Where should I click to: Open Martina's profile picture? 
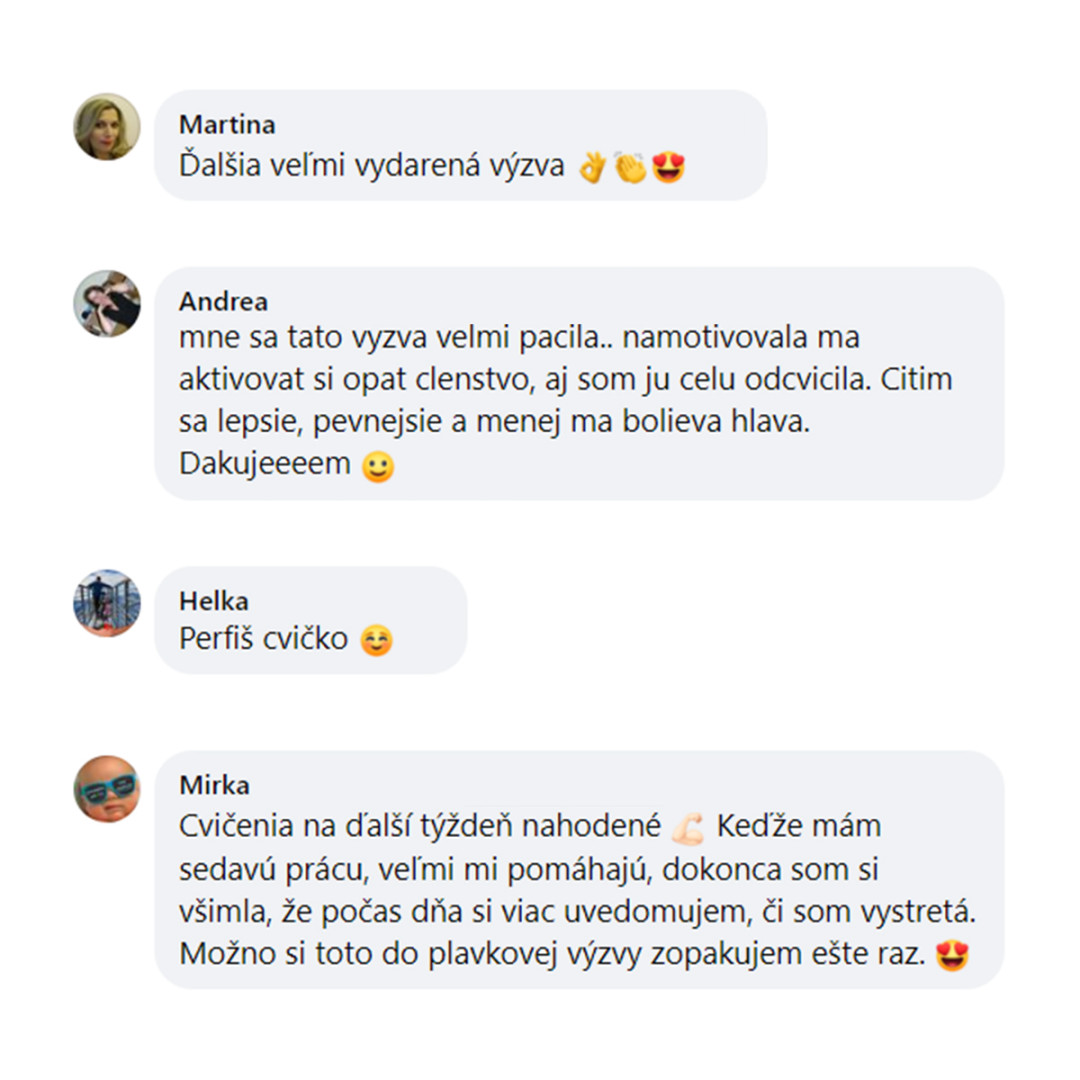coord(107,127)
